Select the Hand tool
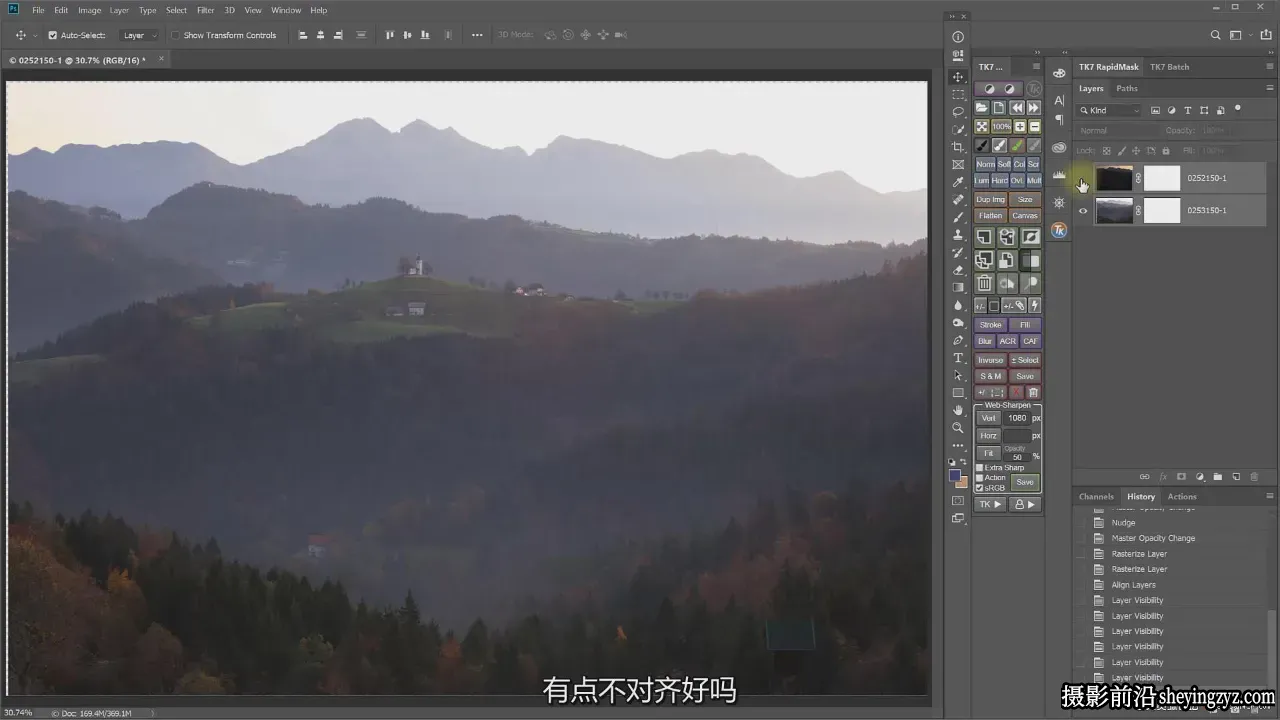The image size is (1280, 720). click(958, 410)
